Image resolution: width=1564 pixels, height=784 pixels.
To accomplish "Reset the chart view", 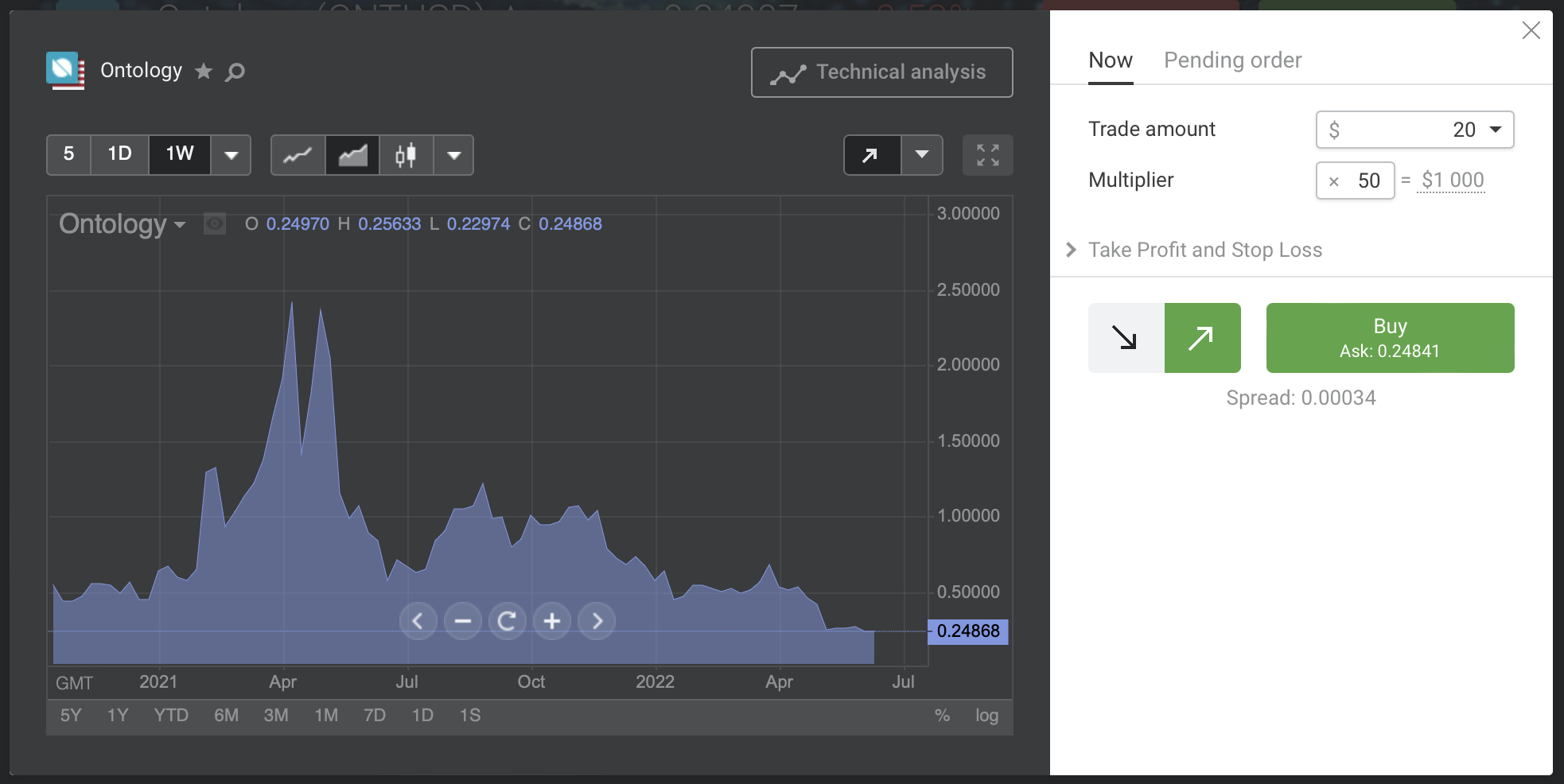I will click(x=508, y=621).
